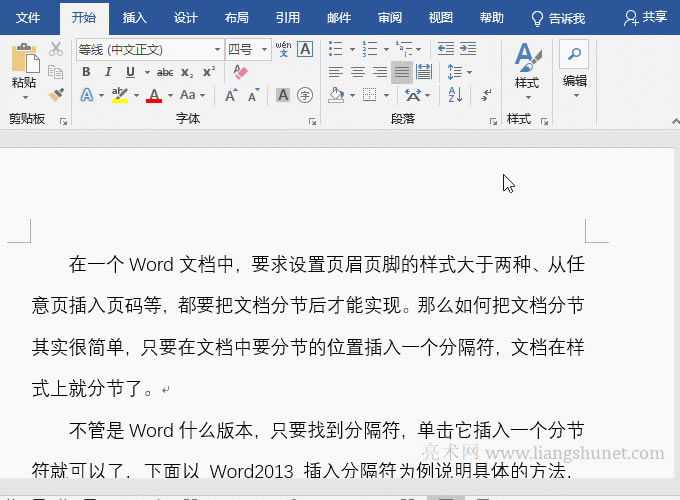Open the font name dropdown 等线

click(217, 49)
